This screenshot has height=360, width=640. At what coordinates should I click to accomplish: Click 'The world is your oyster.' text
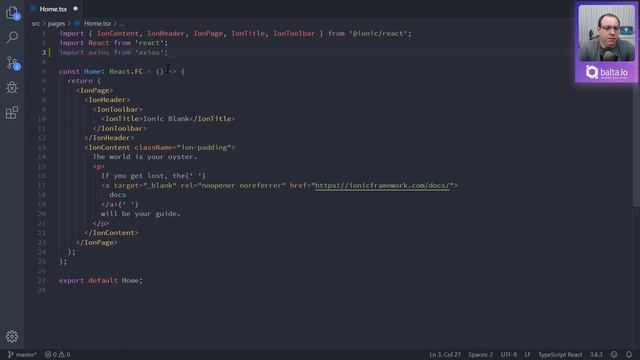point(145,157)
